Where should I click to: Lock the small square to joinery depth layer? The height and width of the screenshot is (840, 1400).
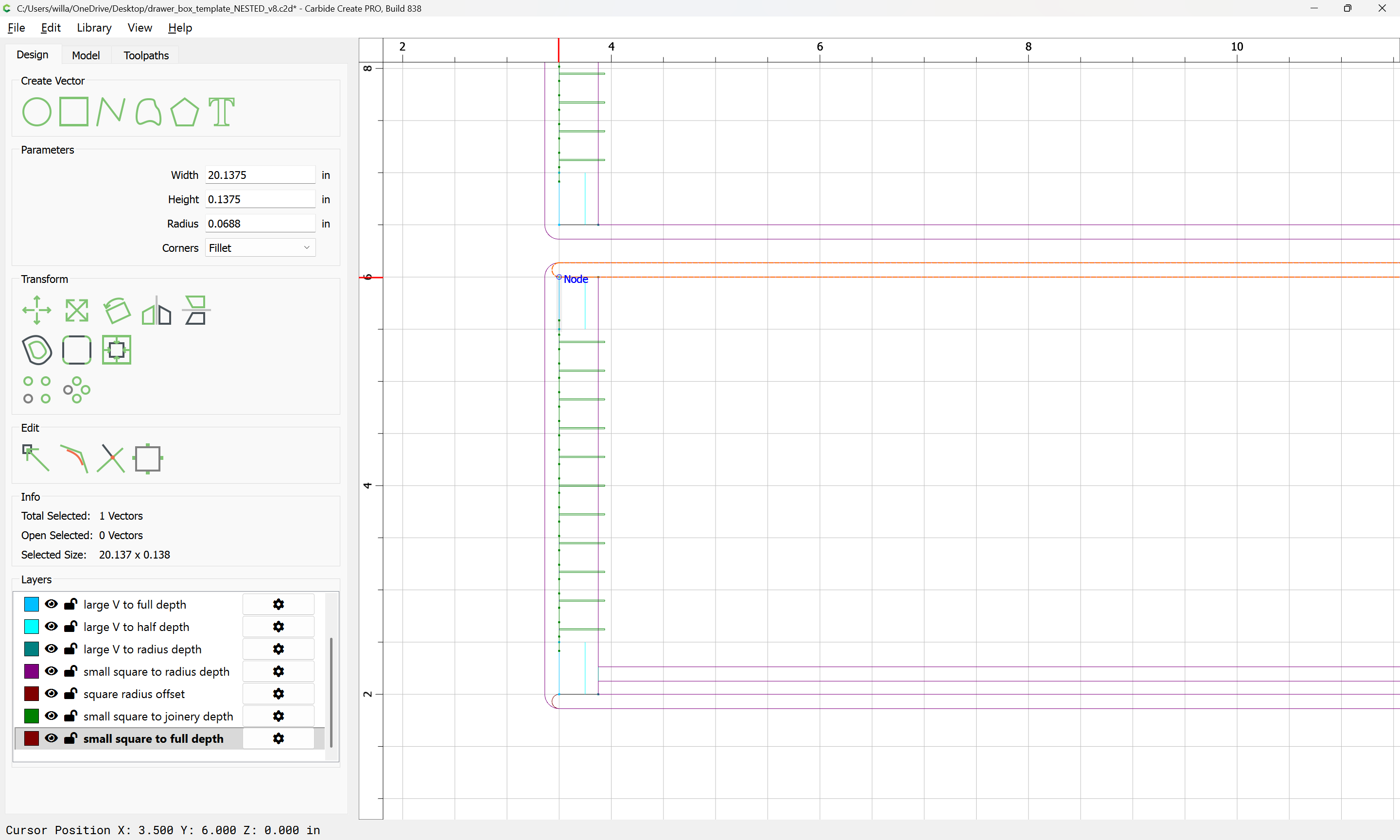[x=71, y=716]
